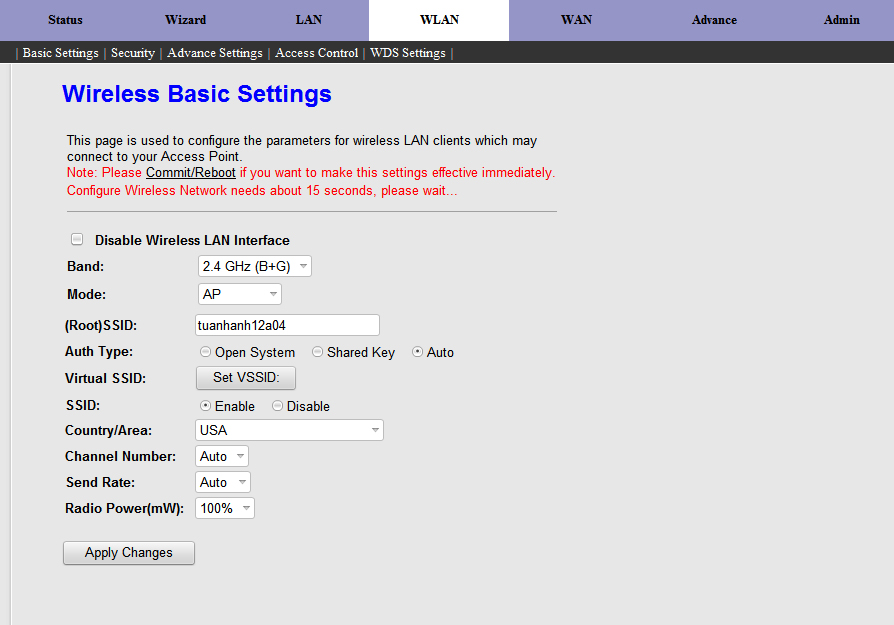Choose SSID Disable radio button
Image resolution: width=894 pixels, height=625 pixels.
(277, 405)
